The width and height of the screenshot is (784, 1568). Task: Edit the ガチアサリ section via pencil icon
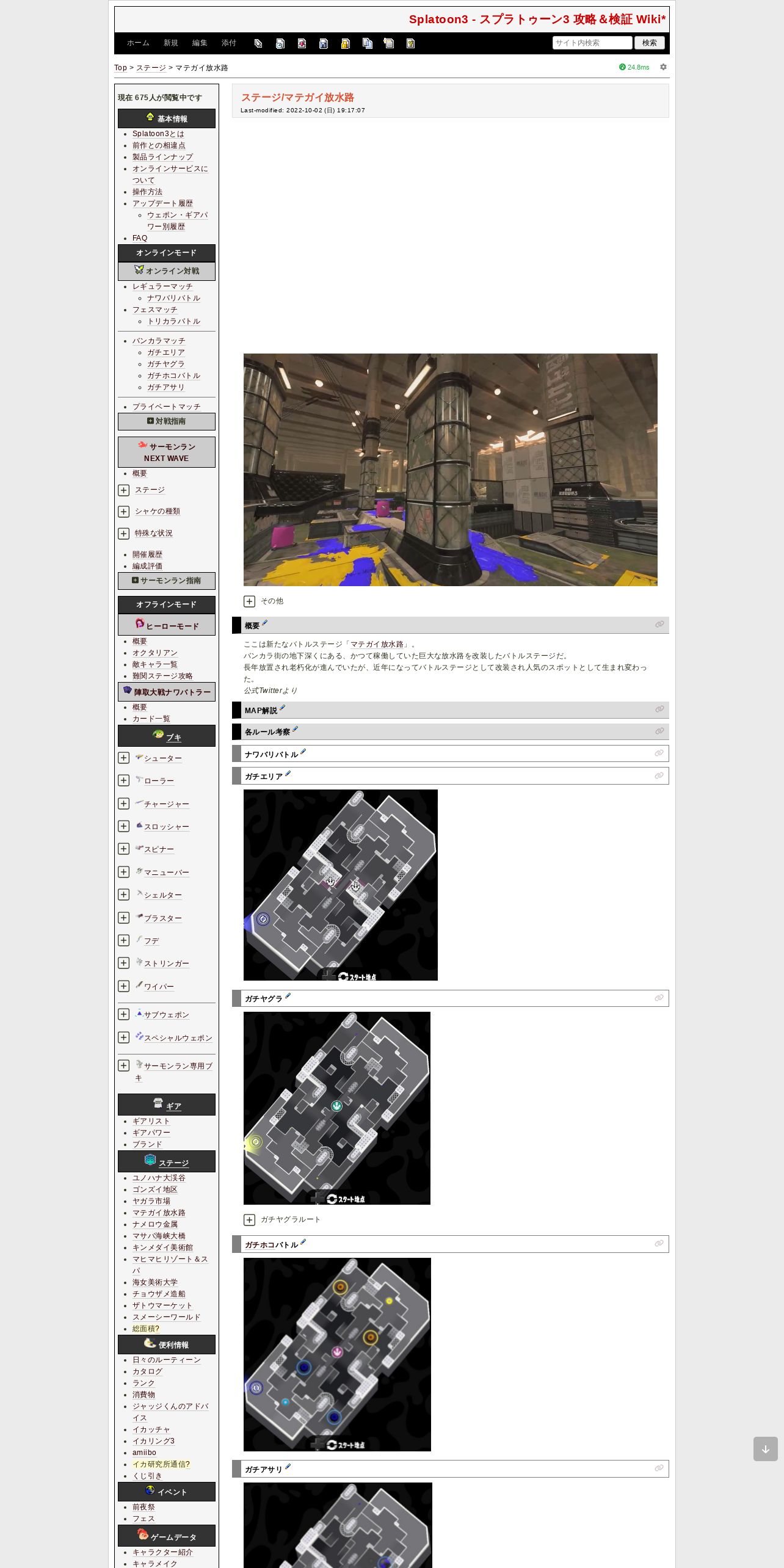(x=288, y=1467)
